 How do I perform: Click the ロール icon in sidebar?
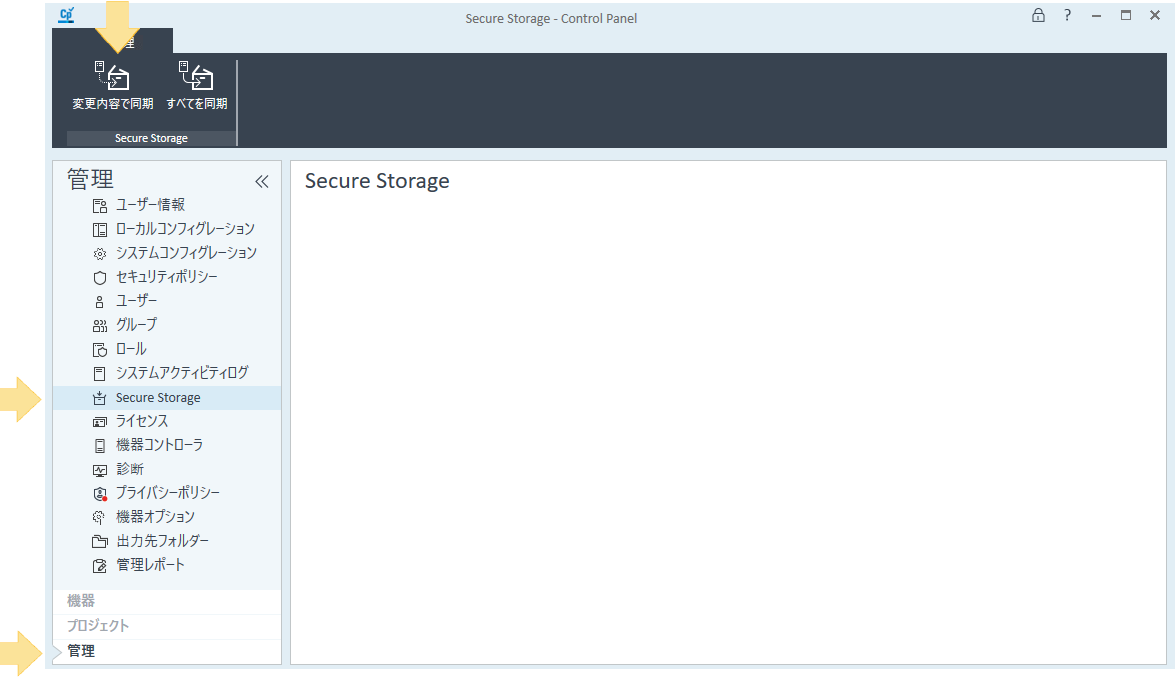pos(100,350)
